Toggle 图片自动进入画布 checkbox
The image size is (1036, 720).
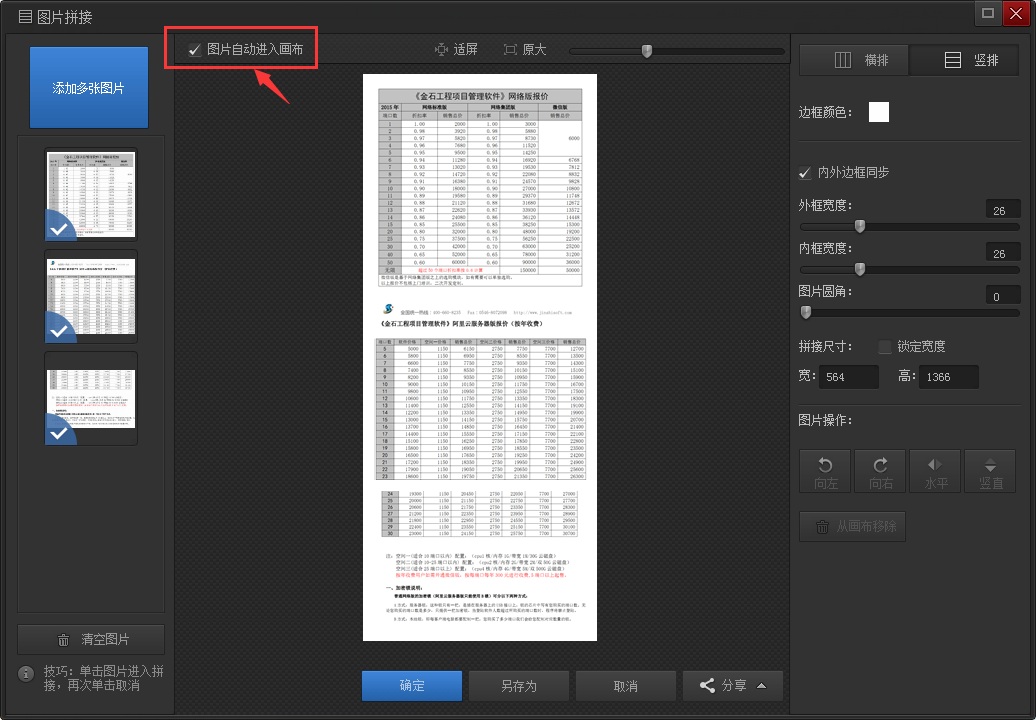coord(195,49)
